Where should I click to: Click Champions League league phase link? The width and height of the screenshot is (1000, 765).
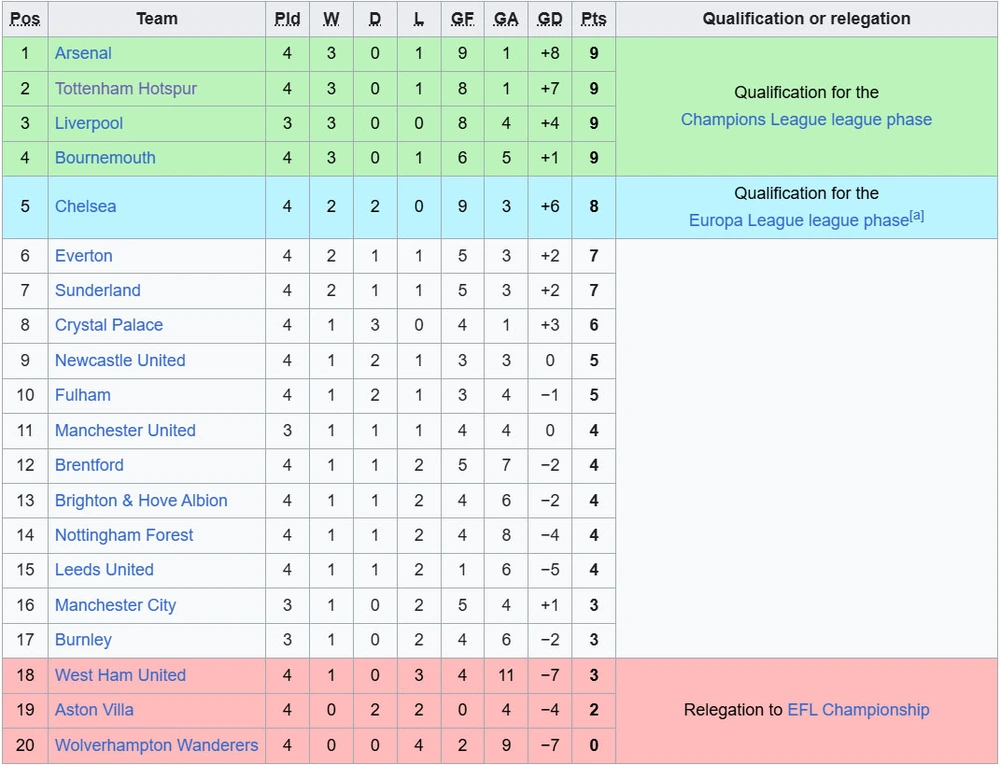[x=806, y=119]
